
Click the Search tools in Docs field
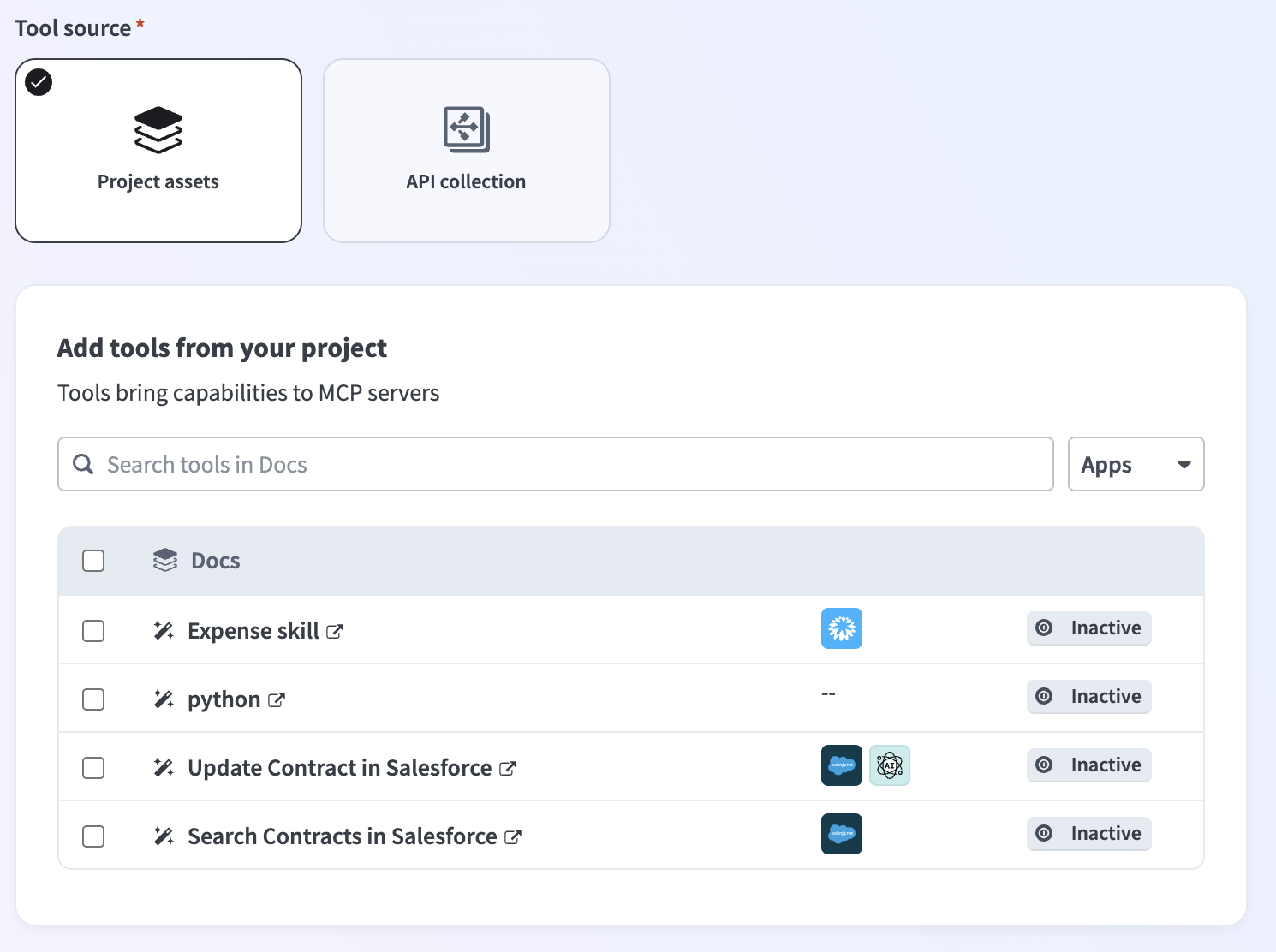(555, 465)
